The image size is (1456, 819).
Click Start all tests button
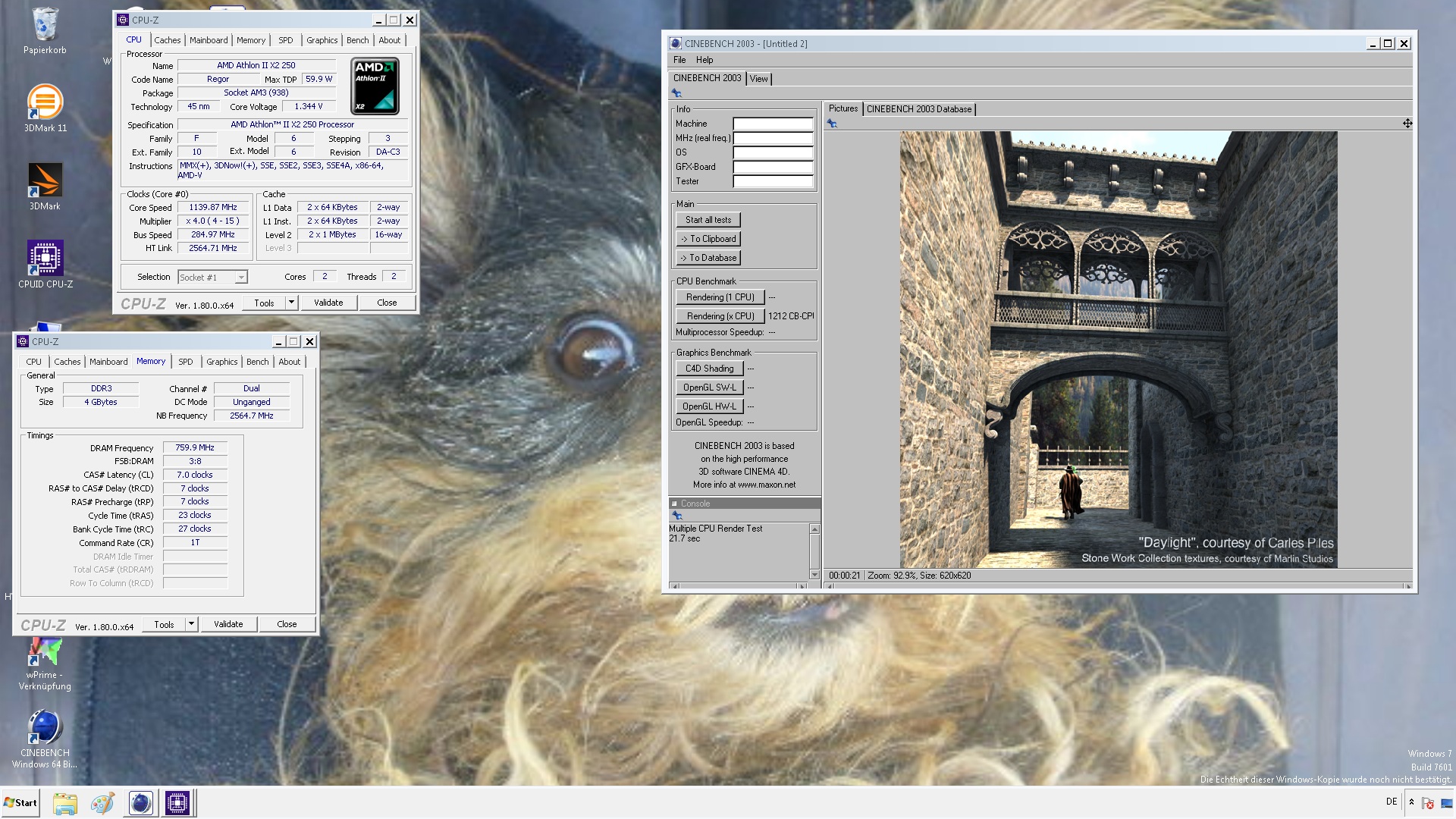[x=708, y=220]
